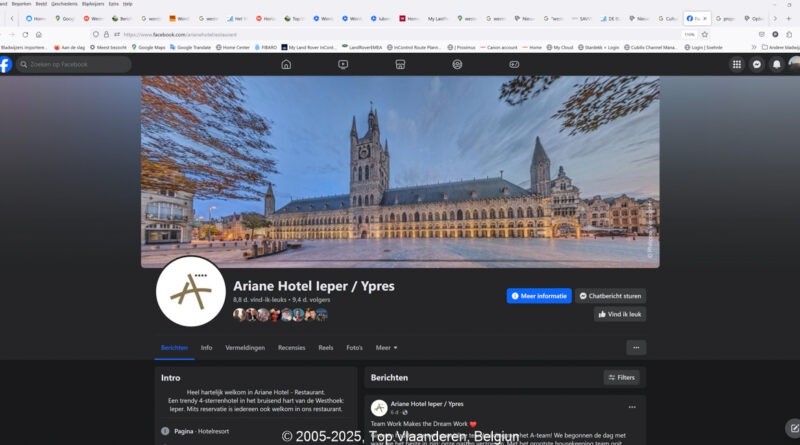Image resolution: width=800 pixels, height=445 pixels.
Task: Open the Google Translate bookmark
Action: (x=190, y=47)
